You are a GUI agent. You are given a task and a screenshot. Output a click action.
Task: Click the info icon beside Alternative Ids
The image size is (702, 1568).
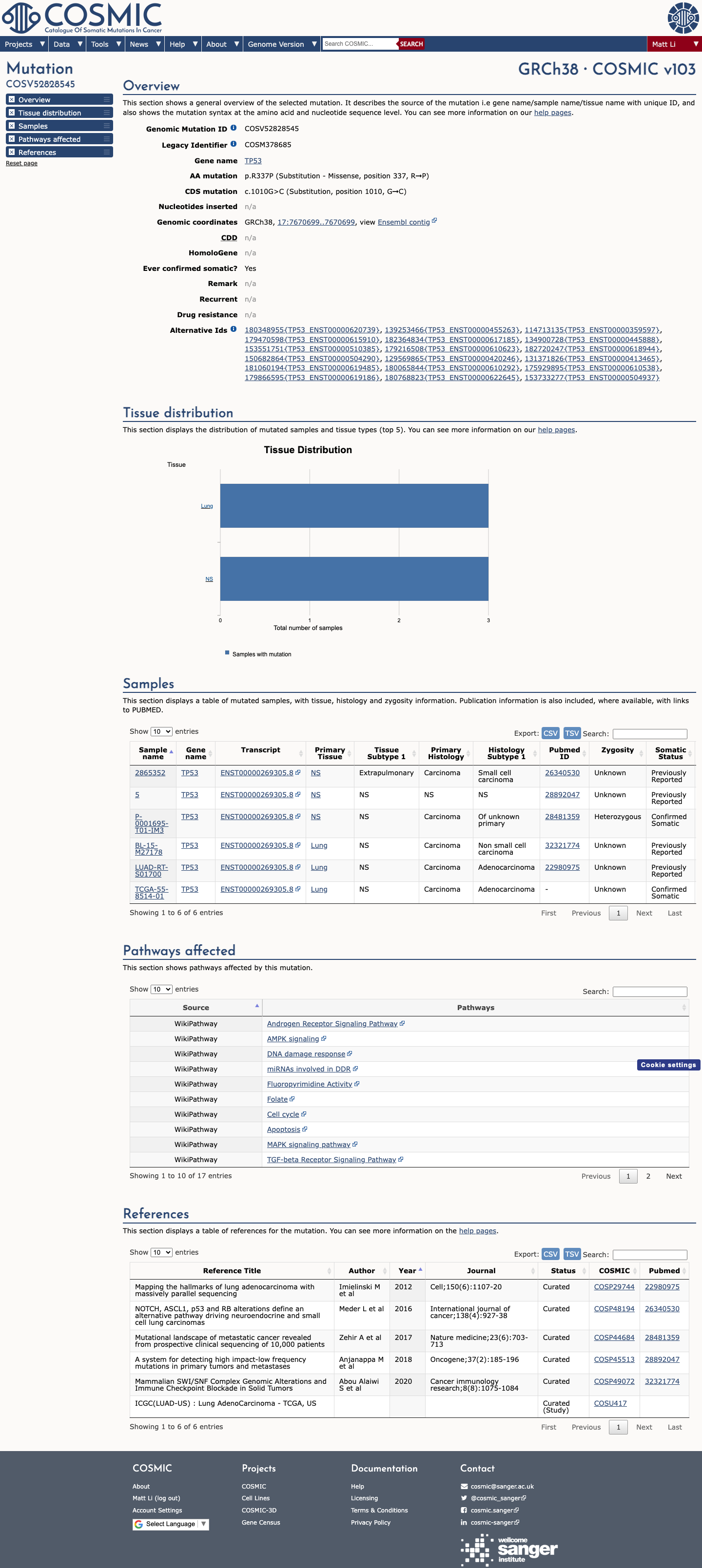[233, 329]
